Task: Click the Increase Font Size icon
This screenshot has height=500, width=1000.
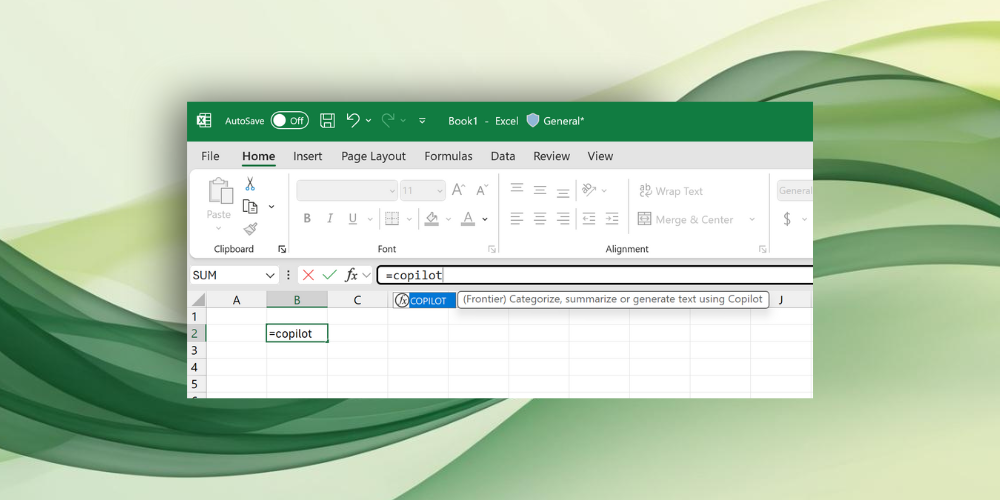Action: 459,190
